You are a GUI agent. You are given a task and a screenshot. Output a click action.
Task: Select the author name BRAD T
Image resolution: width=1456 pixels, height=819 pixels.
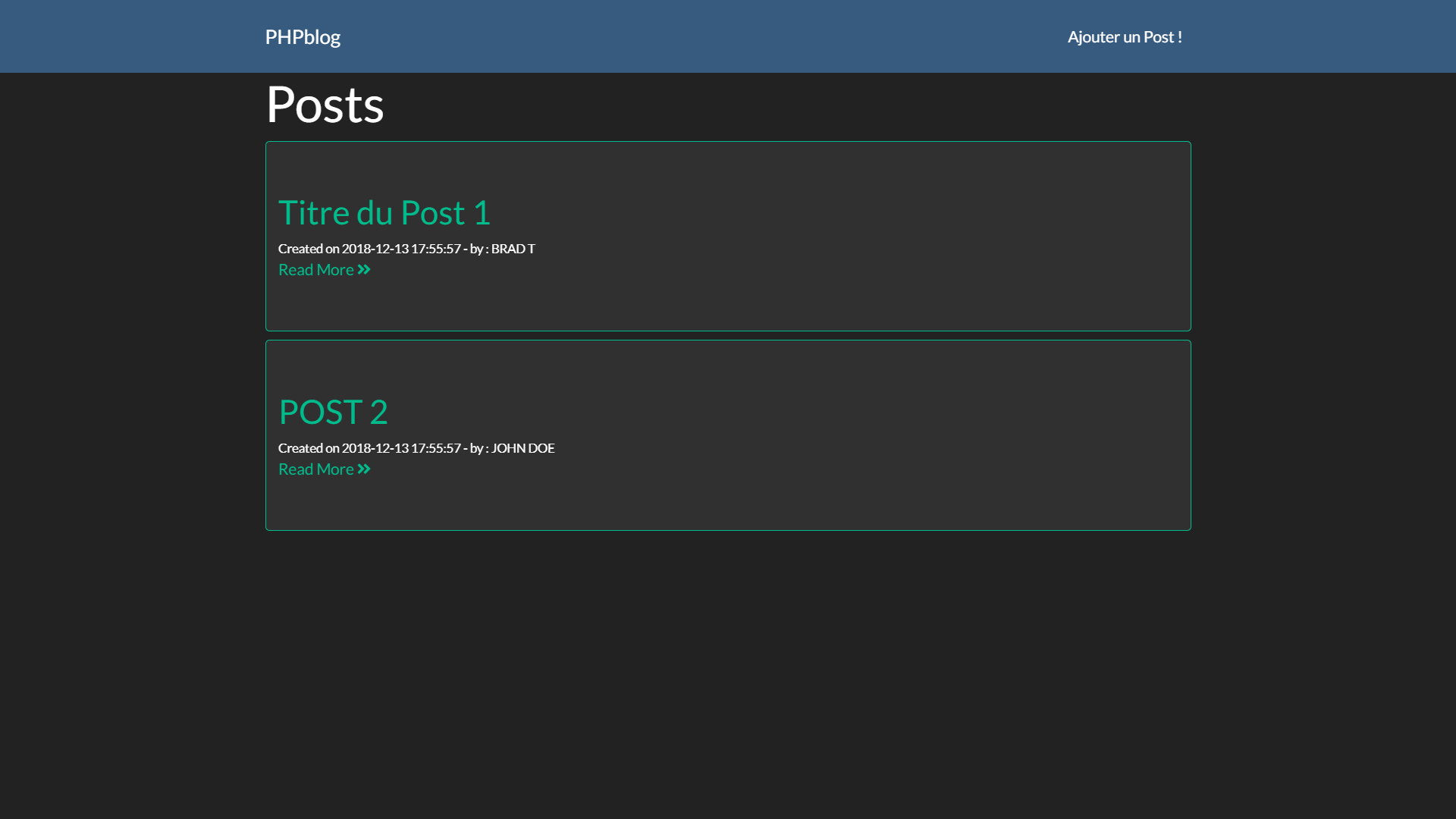pos(513,249)
